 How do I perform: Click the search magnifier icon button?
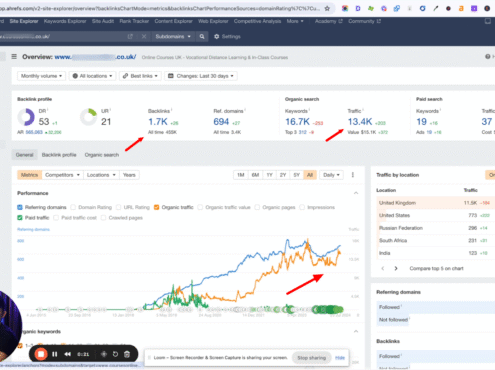(202, 37)
